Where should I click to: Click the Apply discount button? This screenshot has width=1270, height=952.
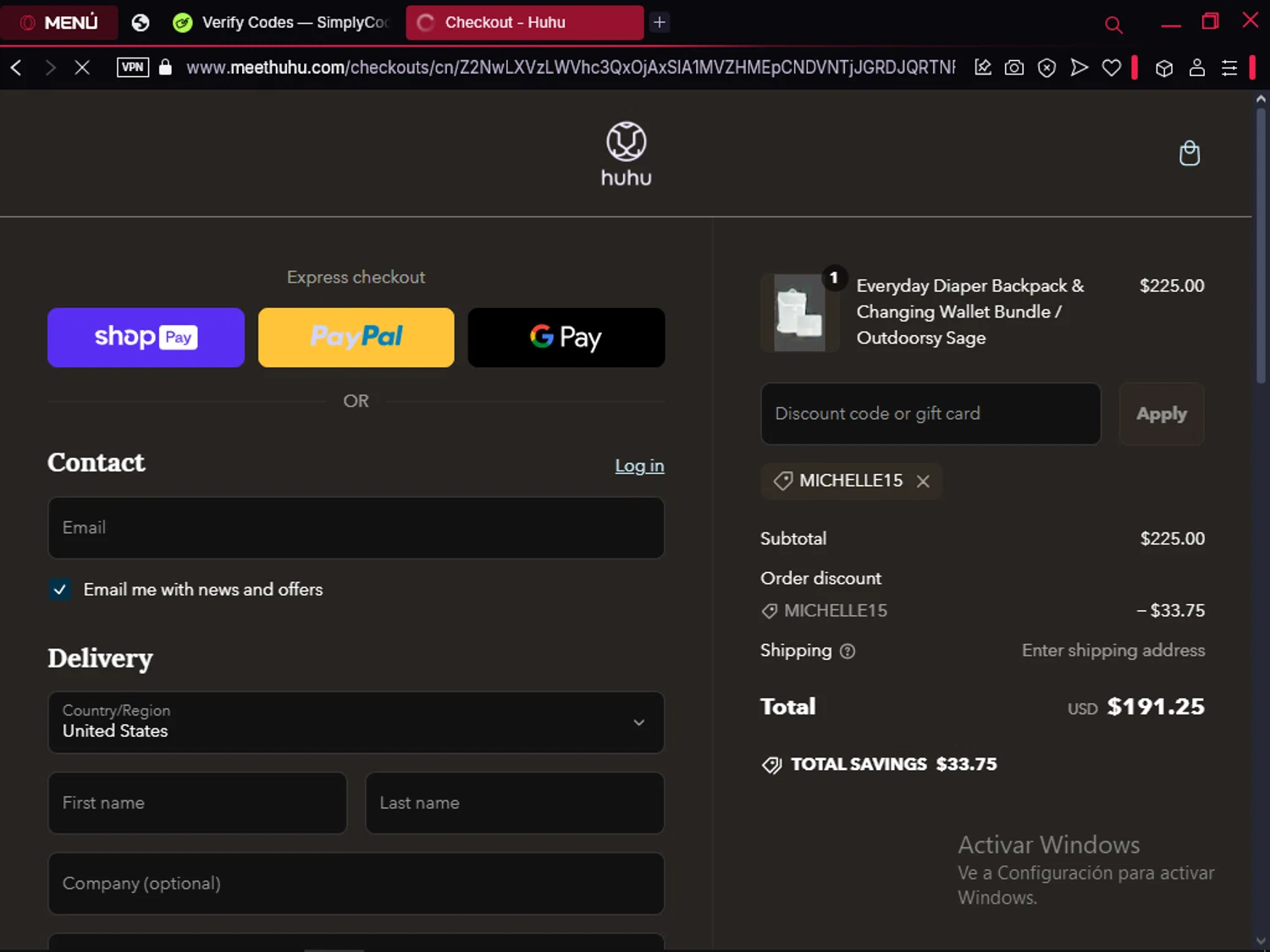coord(1162,414)
